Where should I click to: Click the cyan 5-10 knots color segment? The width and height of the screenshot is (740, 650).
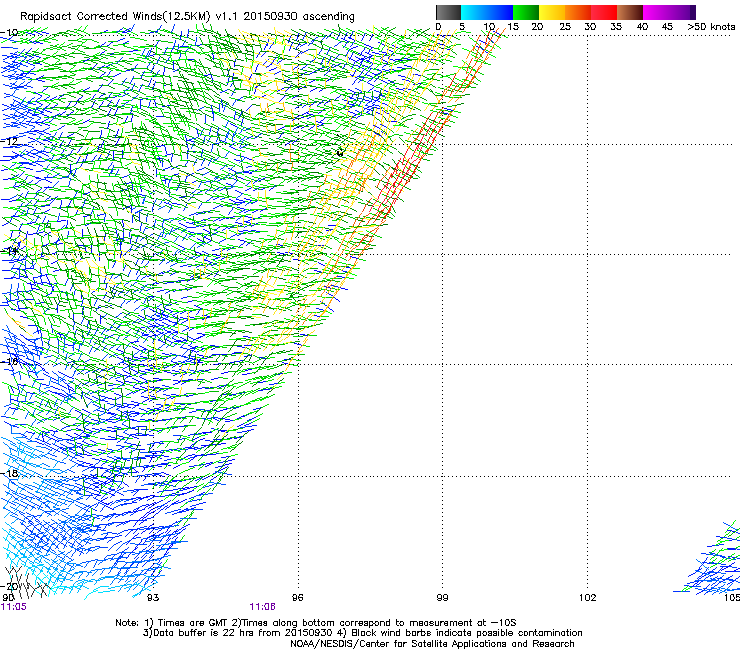coord(474,12)
